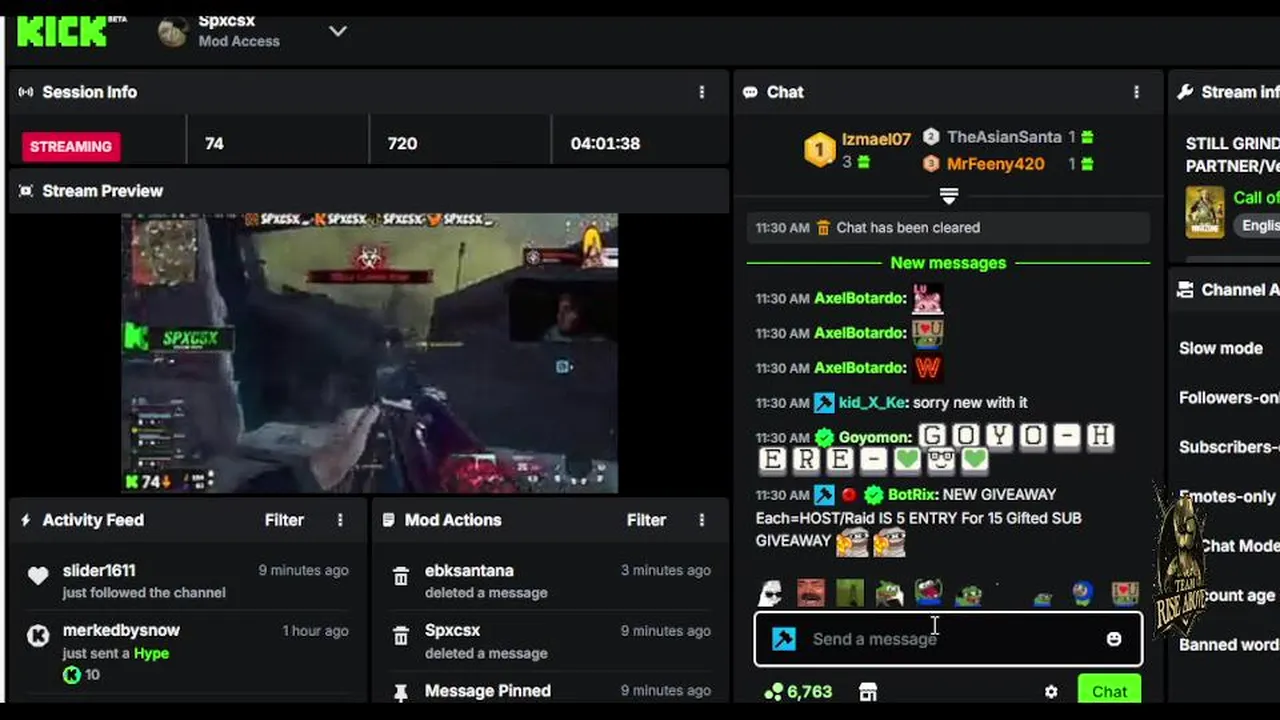Screen dimensions: 1280x720
Task: Click the channel points icon next to 6,763
Action: [773, 691]
